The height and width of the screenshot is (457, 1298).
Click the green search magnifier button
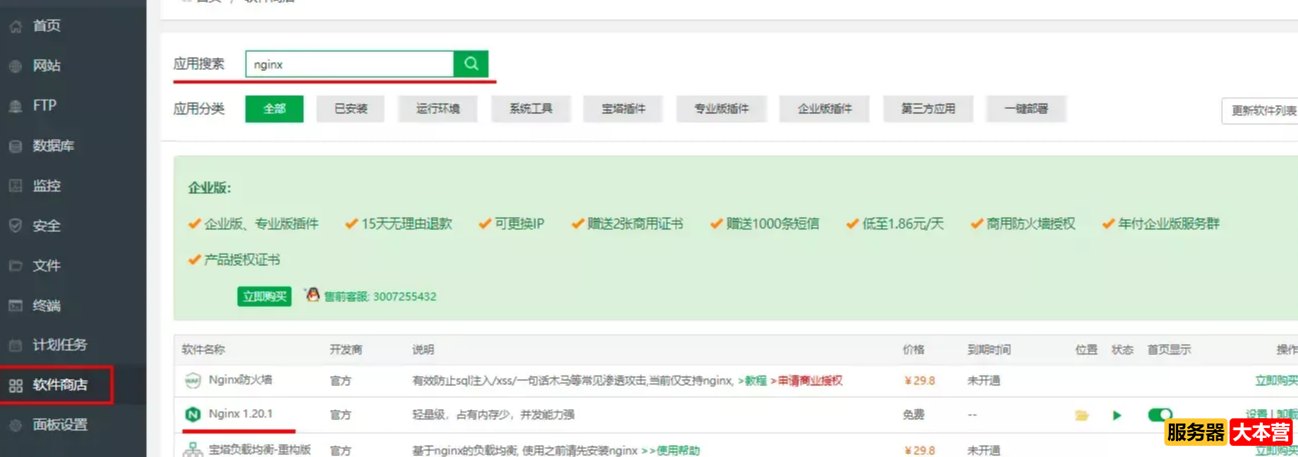tap(471, 64)
